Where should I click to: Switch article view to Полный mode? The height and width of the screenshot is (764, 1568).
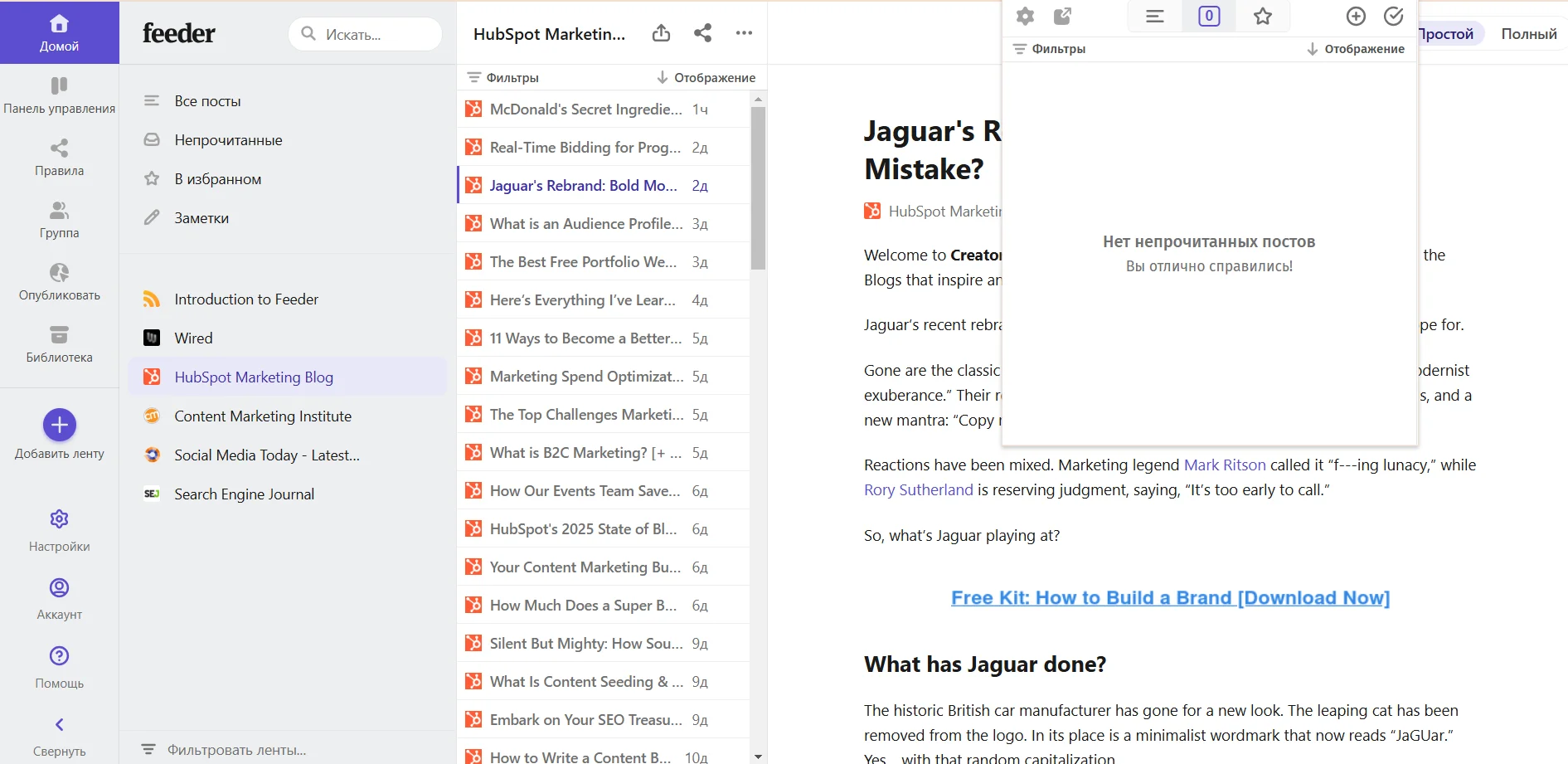[1529, 34]
